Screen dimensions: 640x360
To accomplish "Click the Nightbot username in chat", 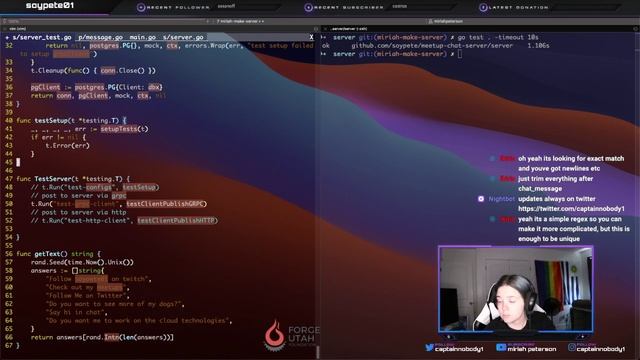I will pyautogui.click(x=502, y=199).
